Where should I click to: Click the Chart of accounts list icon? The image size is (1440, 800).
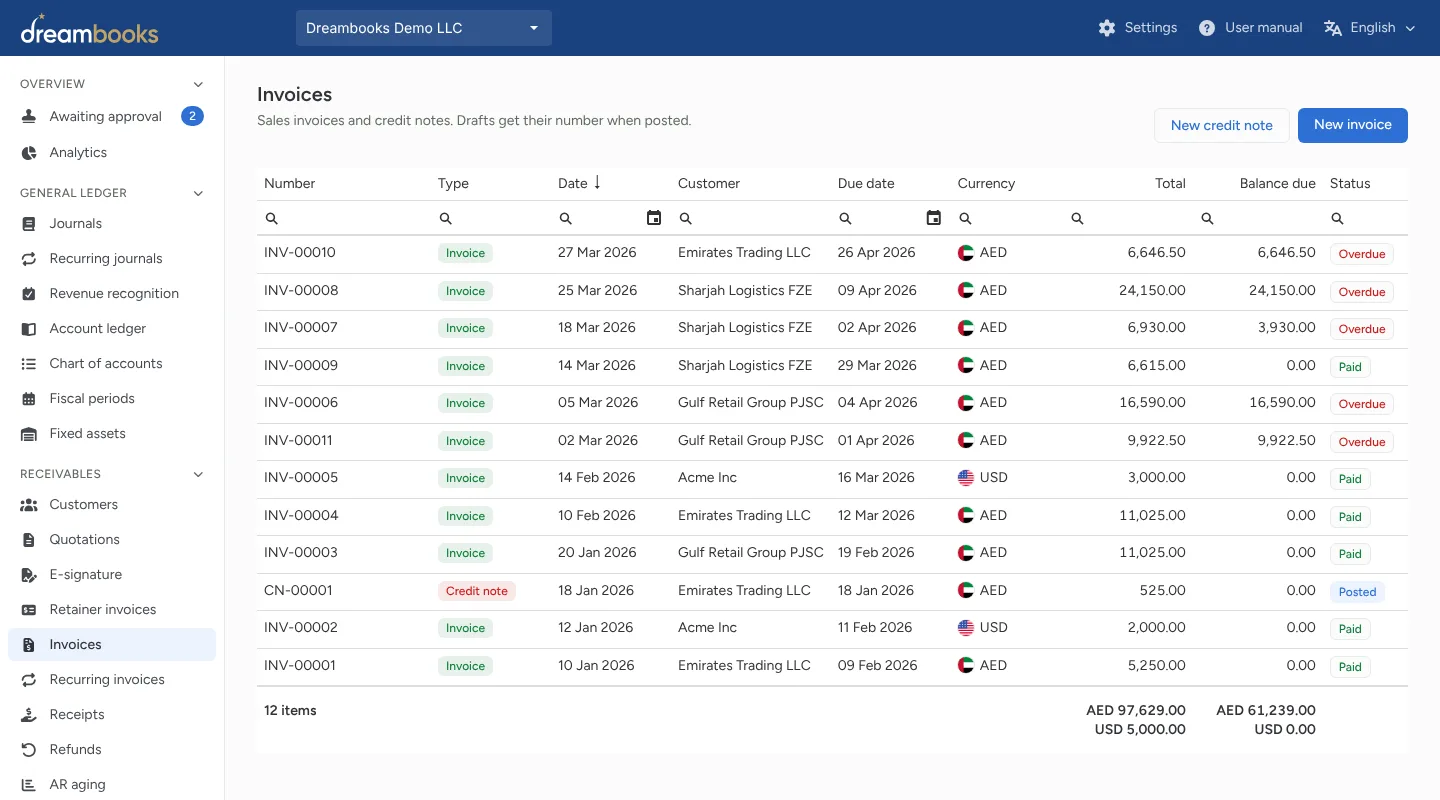pos(29,364)
